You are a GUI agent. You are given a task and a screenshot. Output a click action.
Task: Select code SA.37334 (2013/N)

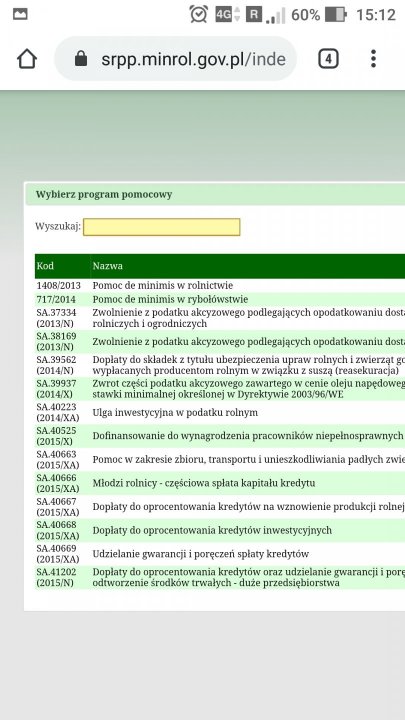(x=56, y=318)
